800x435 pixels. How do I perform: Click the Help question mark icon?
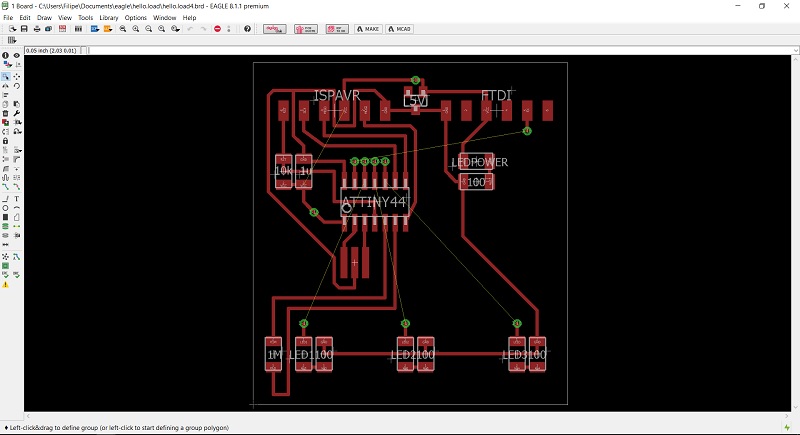pyautogui.click(x=247, y=29)
